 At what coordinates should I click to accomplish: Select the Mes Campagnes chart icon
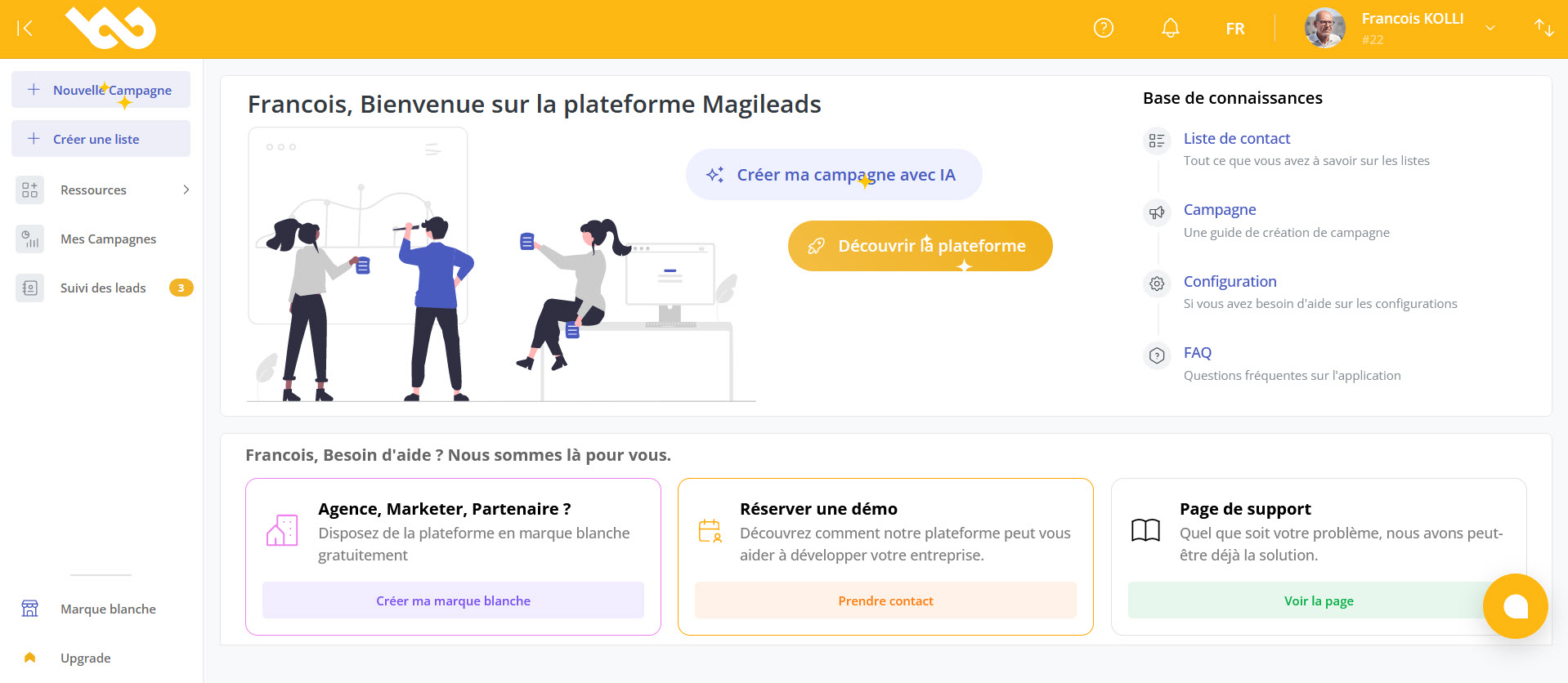point(29,239)
